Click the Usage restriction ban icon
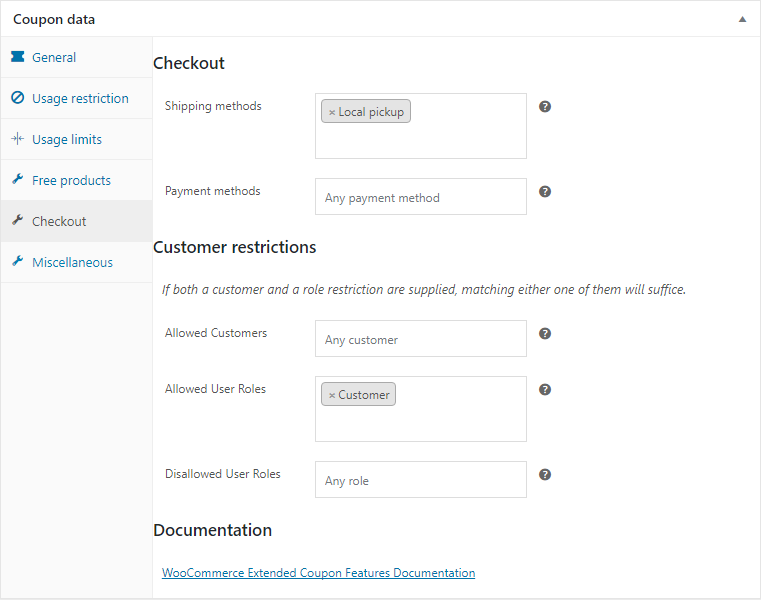The image size is (761, 600). pyautogui.click(x=17, y=98)
